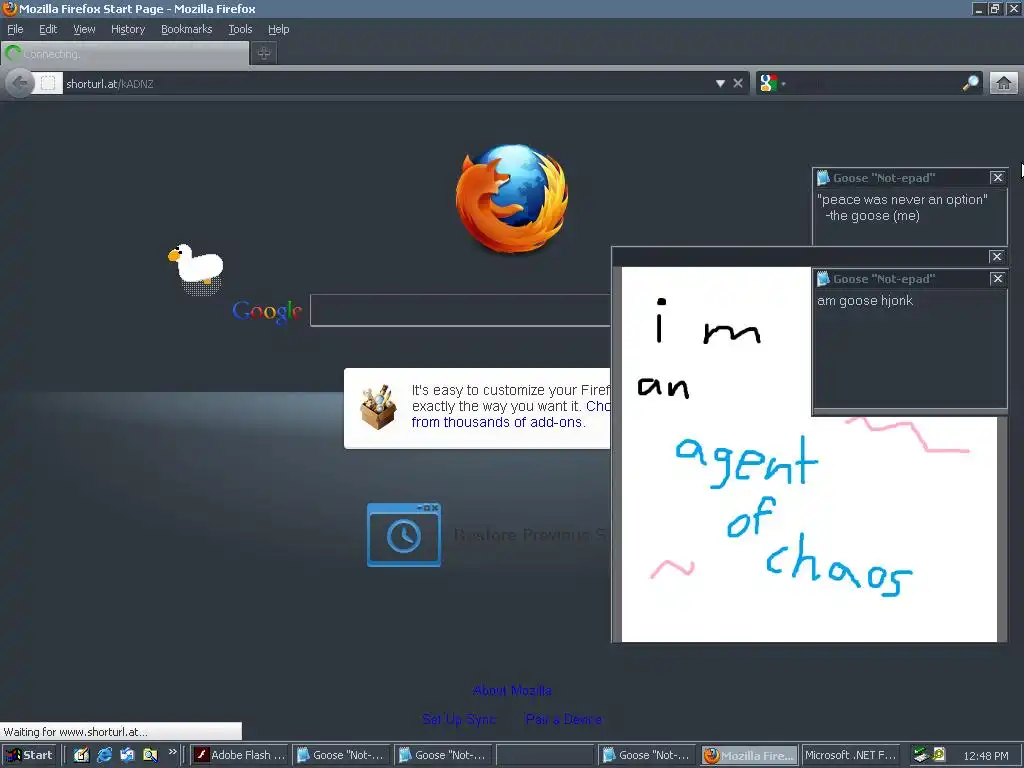The height and width of the screenshot is (768, 1024).
Task: Open the History menu
Action: 127,29
